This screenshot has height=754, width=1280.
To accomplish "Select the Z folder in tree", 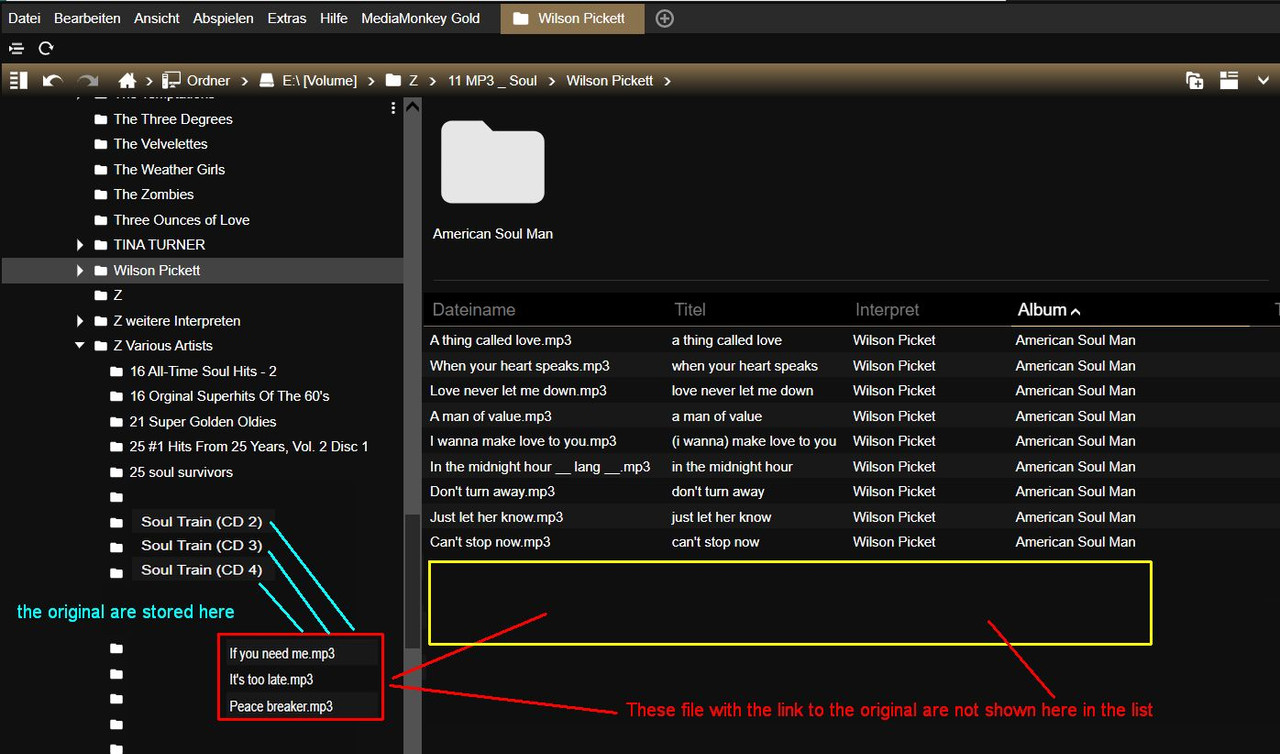I will click(x=117, y=295).
